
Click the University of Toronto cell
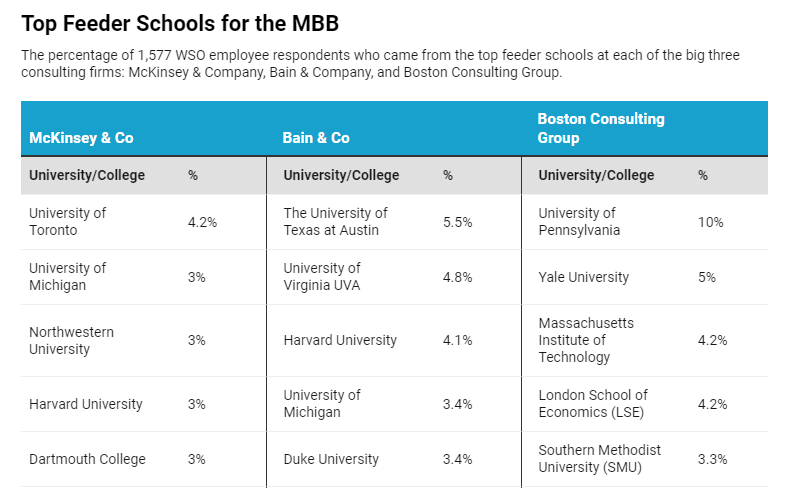pyautogui.click(x=67, y=222)
